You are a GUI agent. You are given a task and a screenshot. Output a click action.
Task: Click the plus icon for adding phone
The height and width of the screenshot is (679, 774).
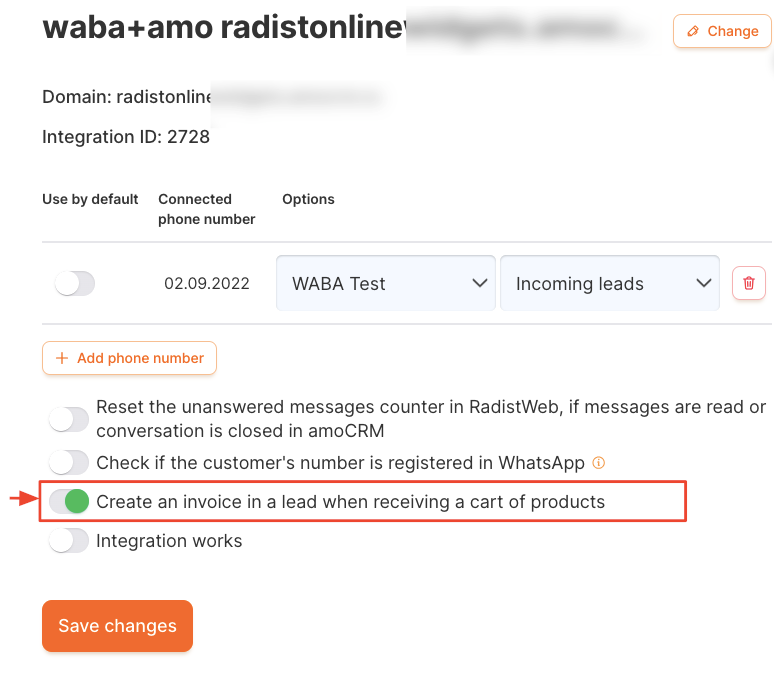(x=62, y=358)
